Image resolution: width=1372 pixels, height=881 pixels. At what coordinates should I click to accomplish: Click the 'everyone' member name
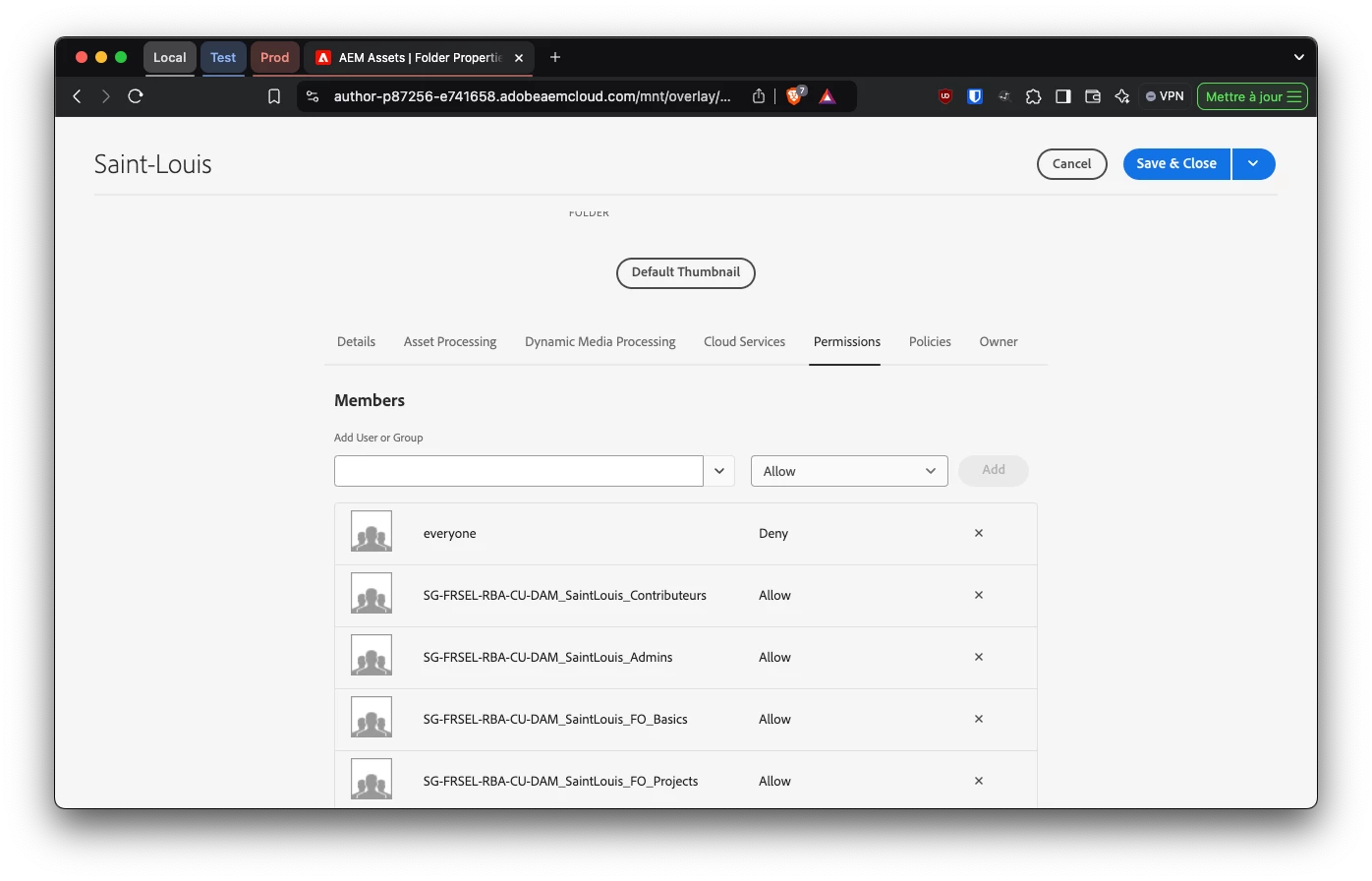tap(449, 534)
